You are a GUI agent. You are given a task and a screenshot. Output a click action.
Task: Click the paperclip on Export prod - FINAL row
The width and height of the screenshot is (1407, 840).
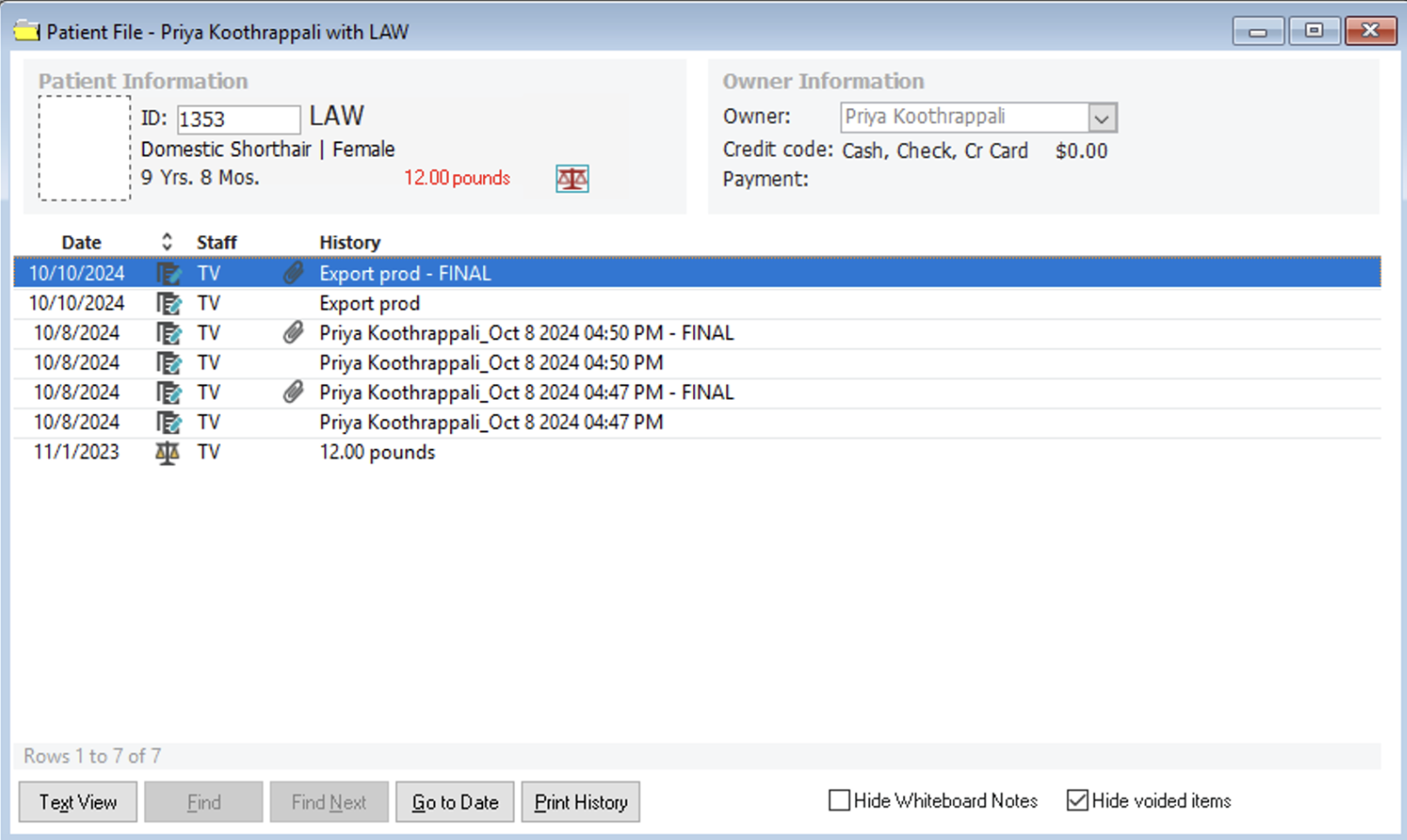click(x=293, y=274)
